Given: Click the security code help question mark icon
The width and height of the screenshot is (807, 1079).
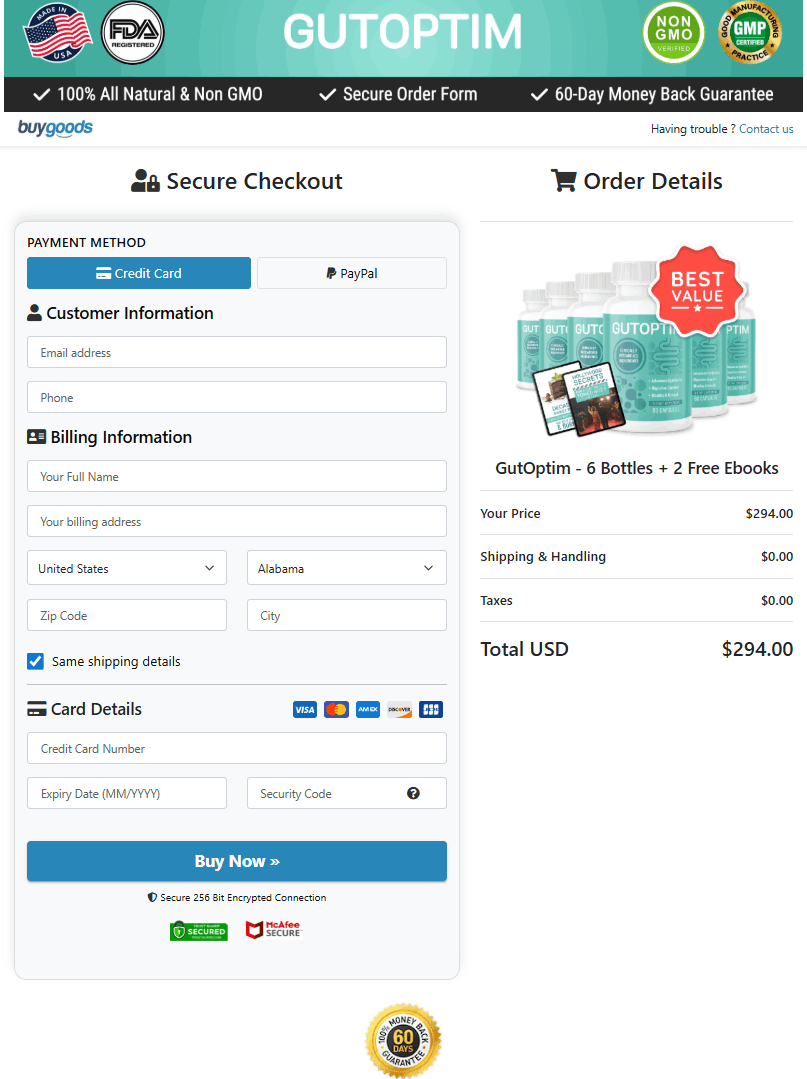Looking at the screenshot, I should click(x=413, y=794).
